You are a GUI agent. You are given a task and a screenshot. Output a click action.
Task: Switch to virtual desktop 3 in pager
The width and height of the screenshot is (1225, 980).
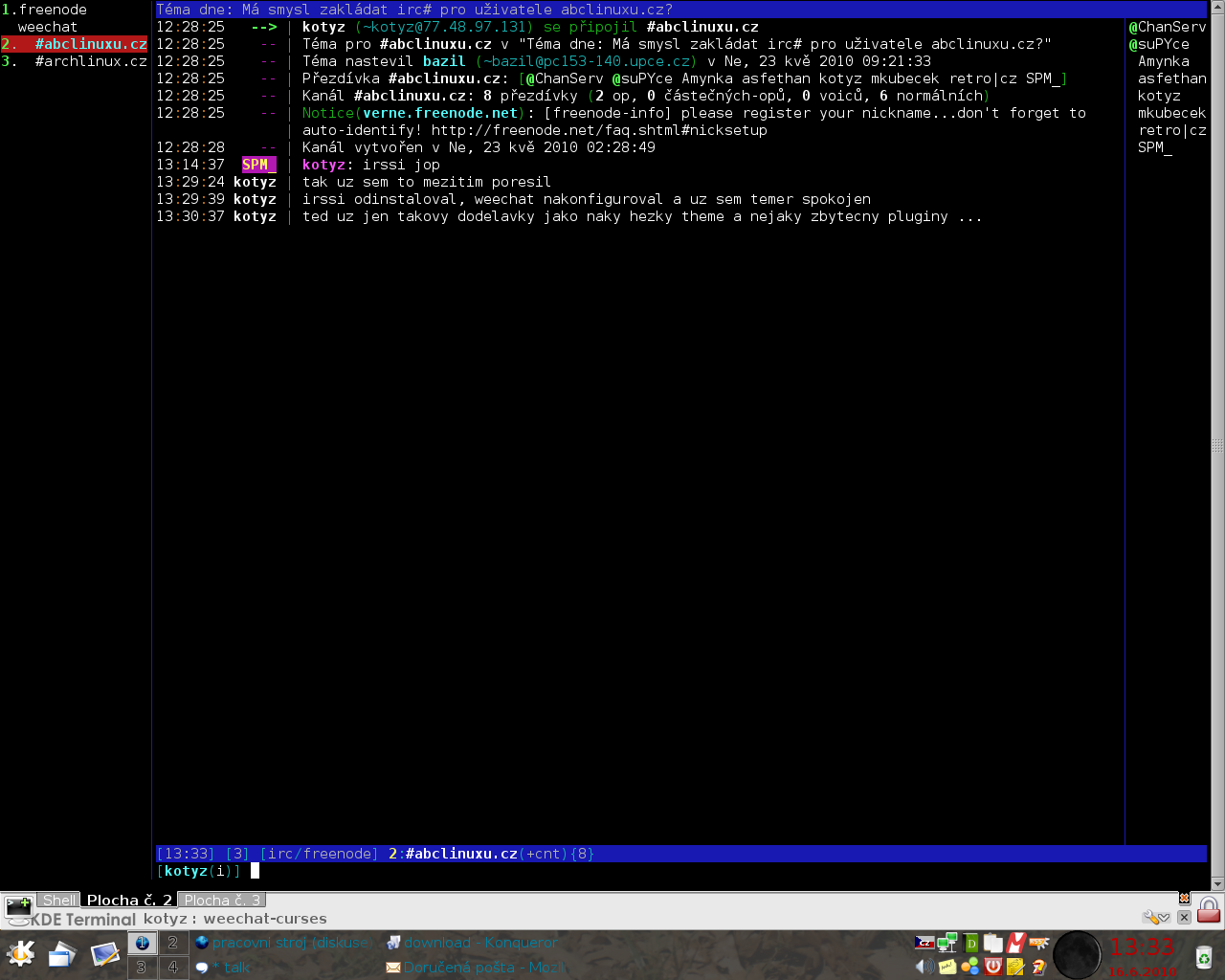142,968
